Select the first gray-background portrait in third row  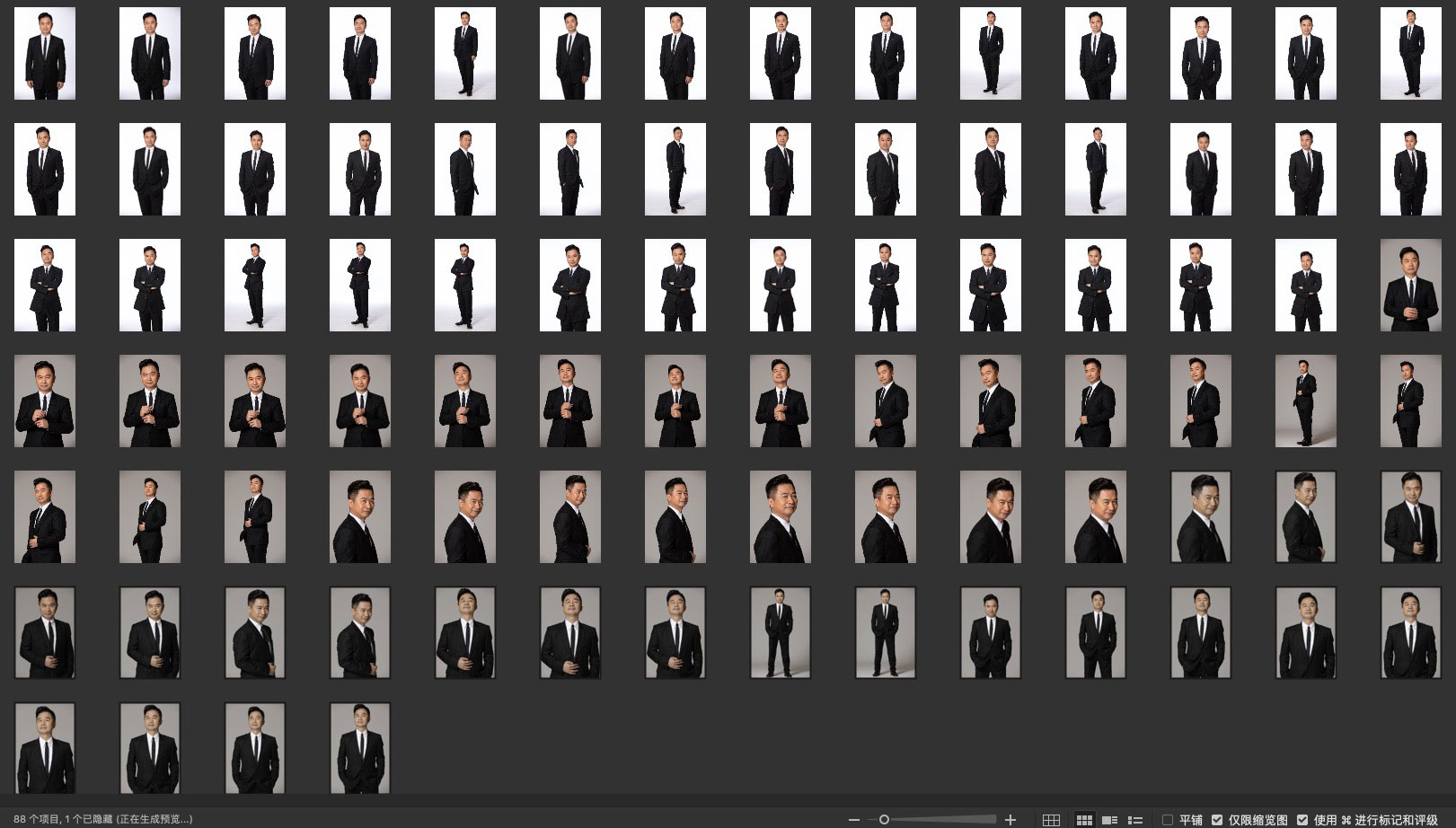pyautogui.click(x=1410, y=285)
